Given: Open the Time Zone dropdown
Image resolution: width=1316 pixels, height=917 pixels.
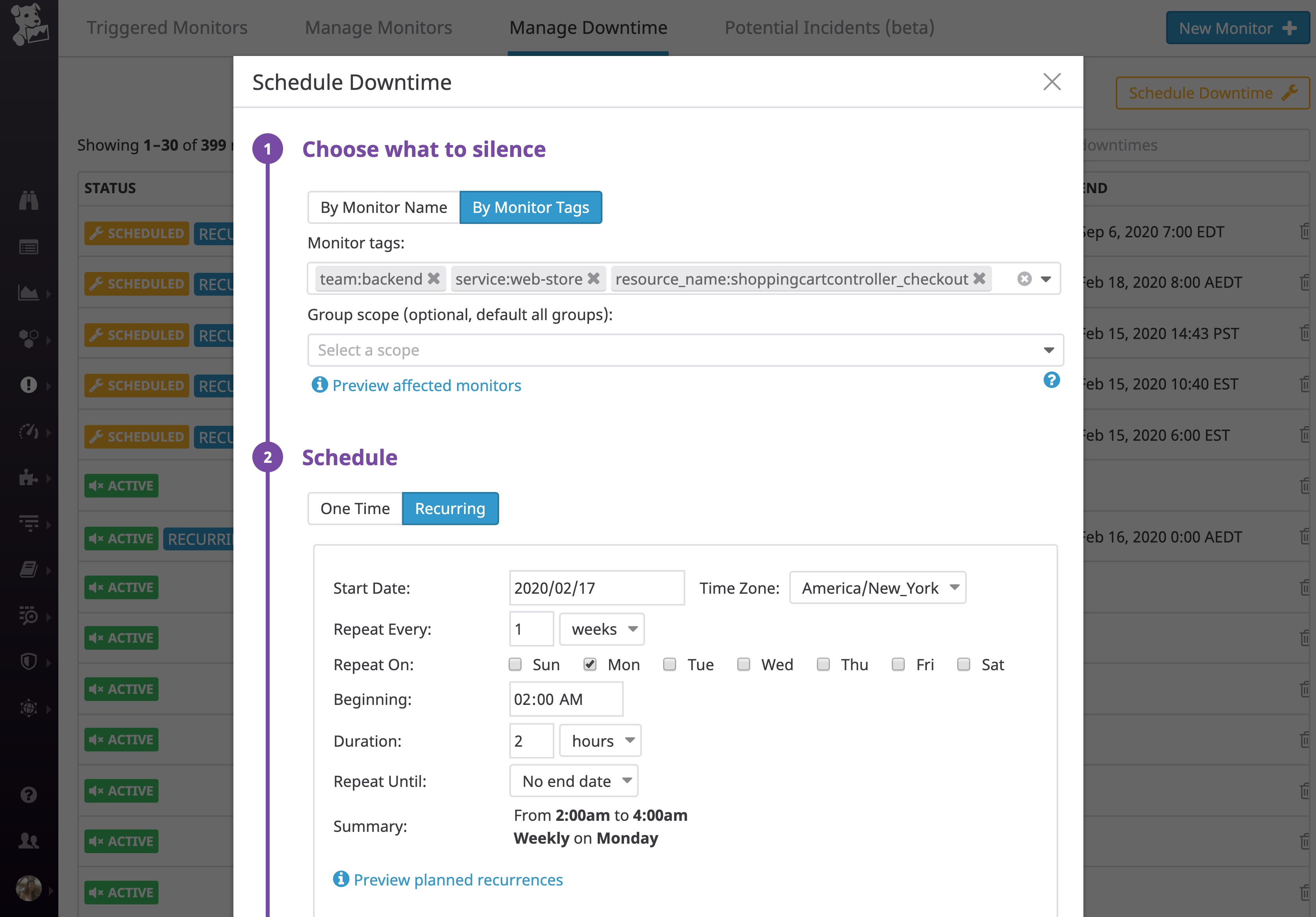Looking at the screenshot, I should tap(878, 587).
